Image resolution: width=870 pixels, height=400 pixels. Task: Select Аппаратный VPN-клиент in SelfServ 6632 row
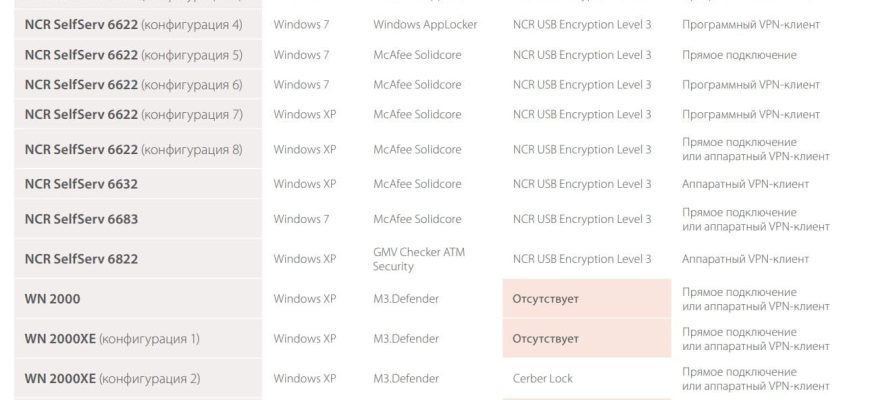[745, 184]
